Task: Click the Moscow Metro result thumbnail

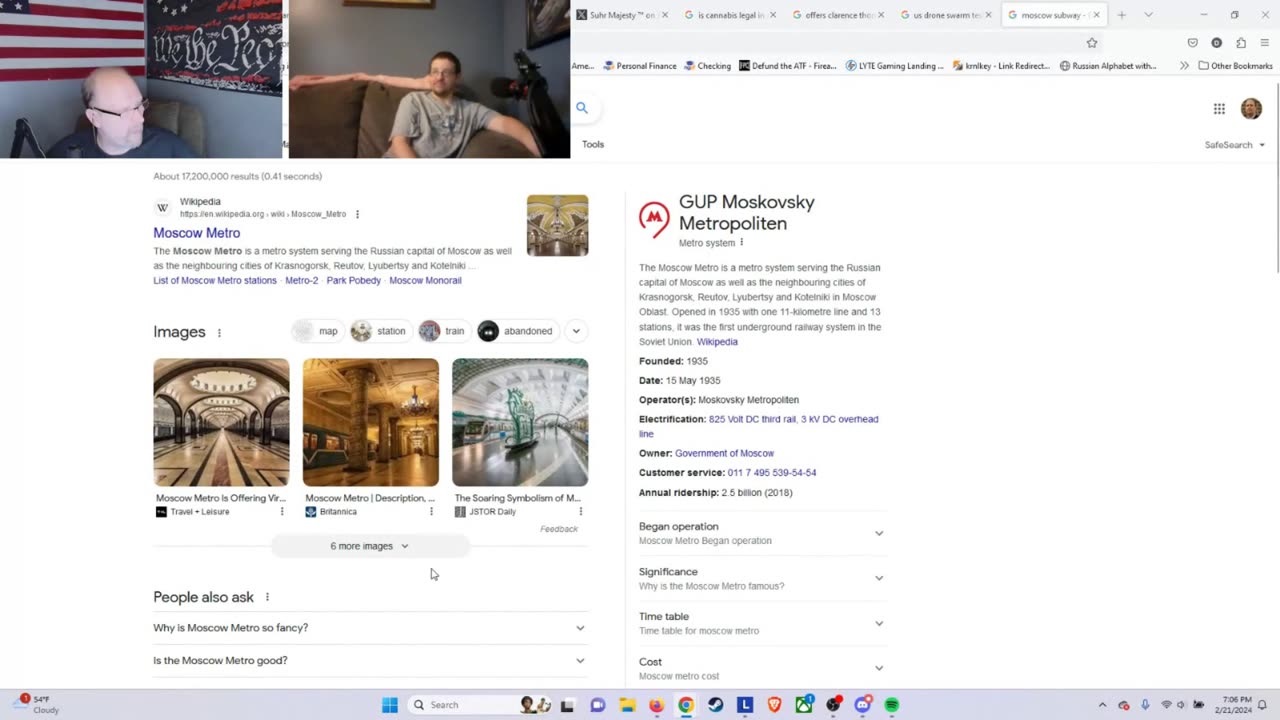Action: [x=557, y=225]
